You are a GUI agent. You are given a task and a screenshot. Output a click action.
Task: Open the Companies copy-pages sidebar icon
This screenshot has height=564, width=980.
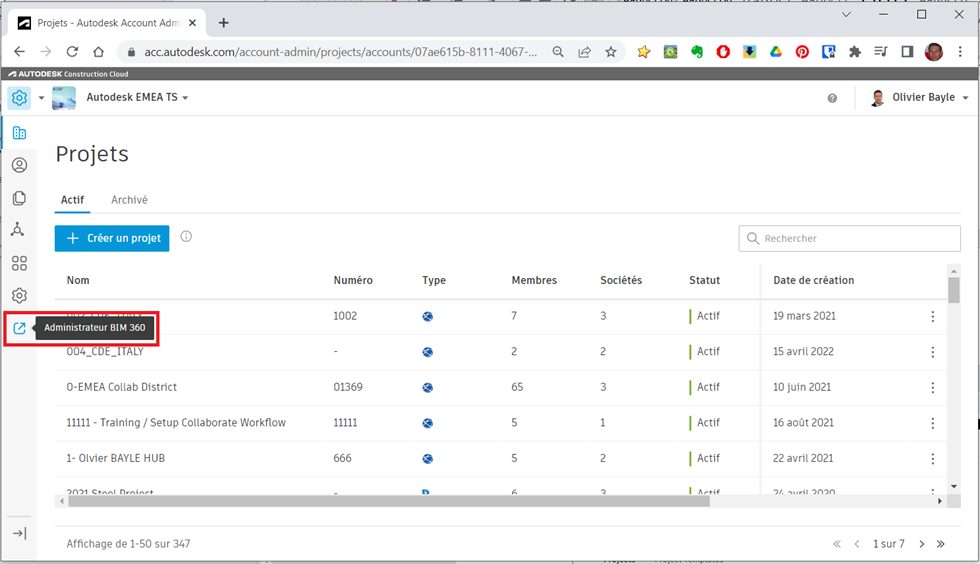19,198
